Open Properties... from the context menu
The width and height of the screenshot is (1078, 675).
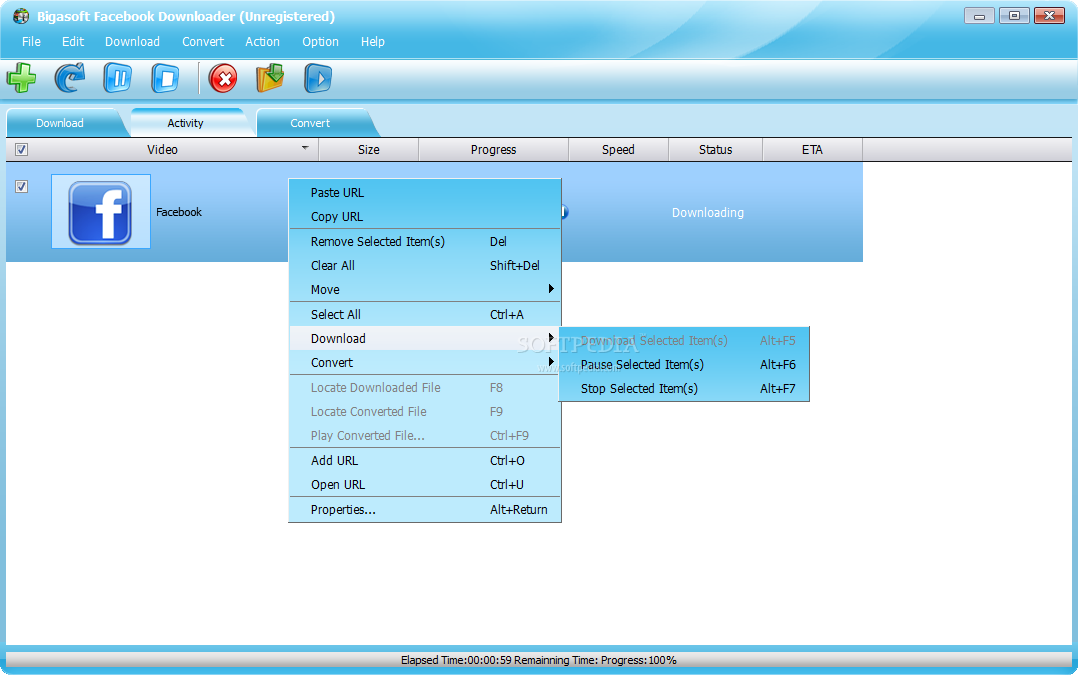[425, 509]
